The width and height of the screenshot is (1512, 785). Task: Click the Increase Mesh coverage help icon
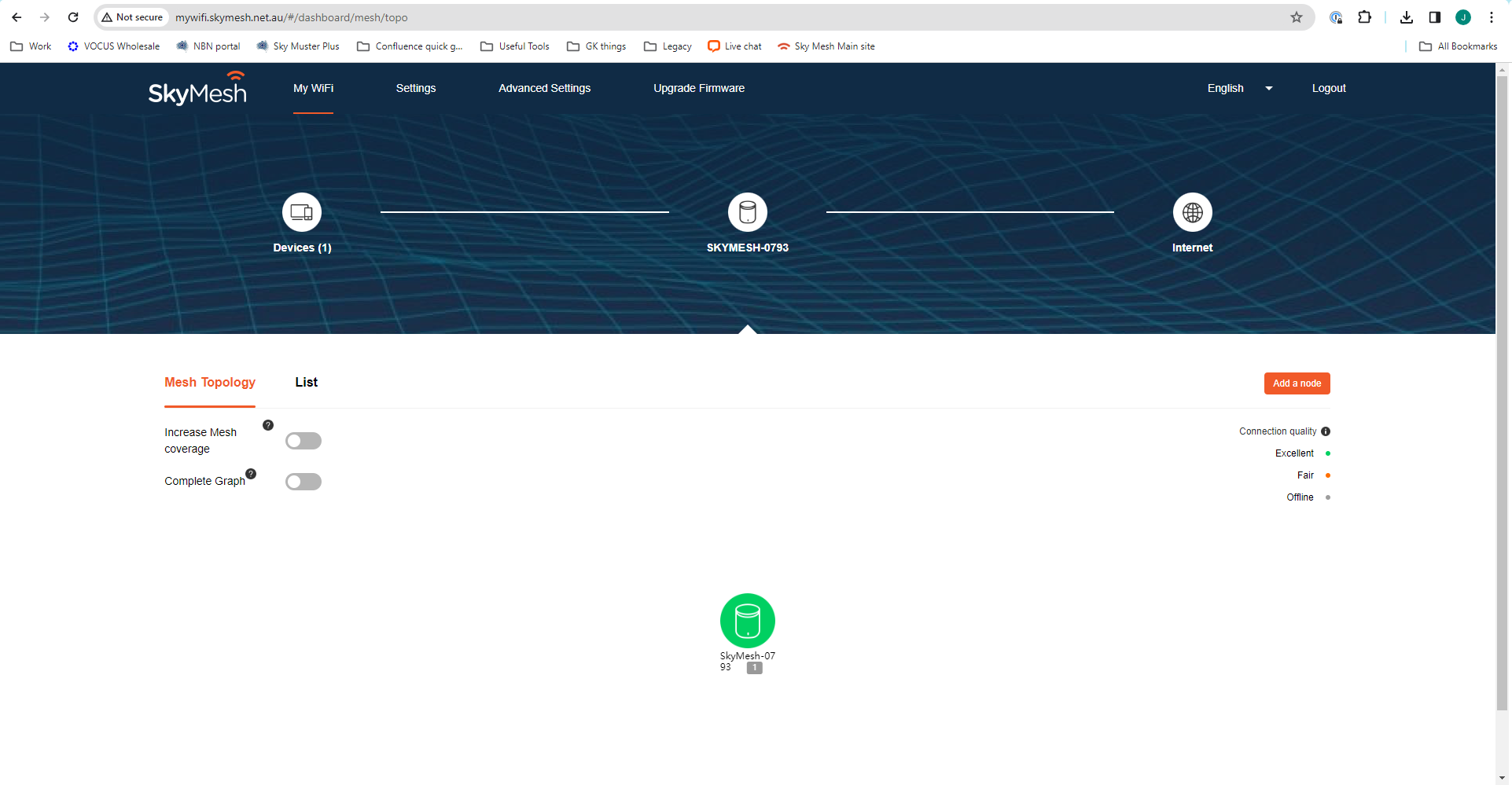268,424
